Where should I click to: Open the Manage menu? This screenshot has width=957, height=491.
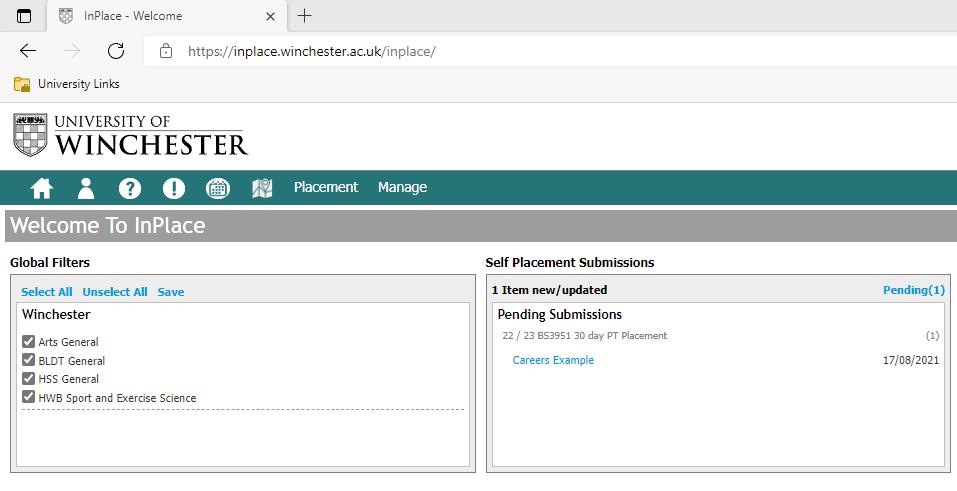point(402,187)
